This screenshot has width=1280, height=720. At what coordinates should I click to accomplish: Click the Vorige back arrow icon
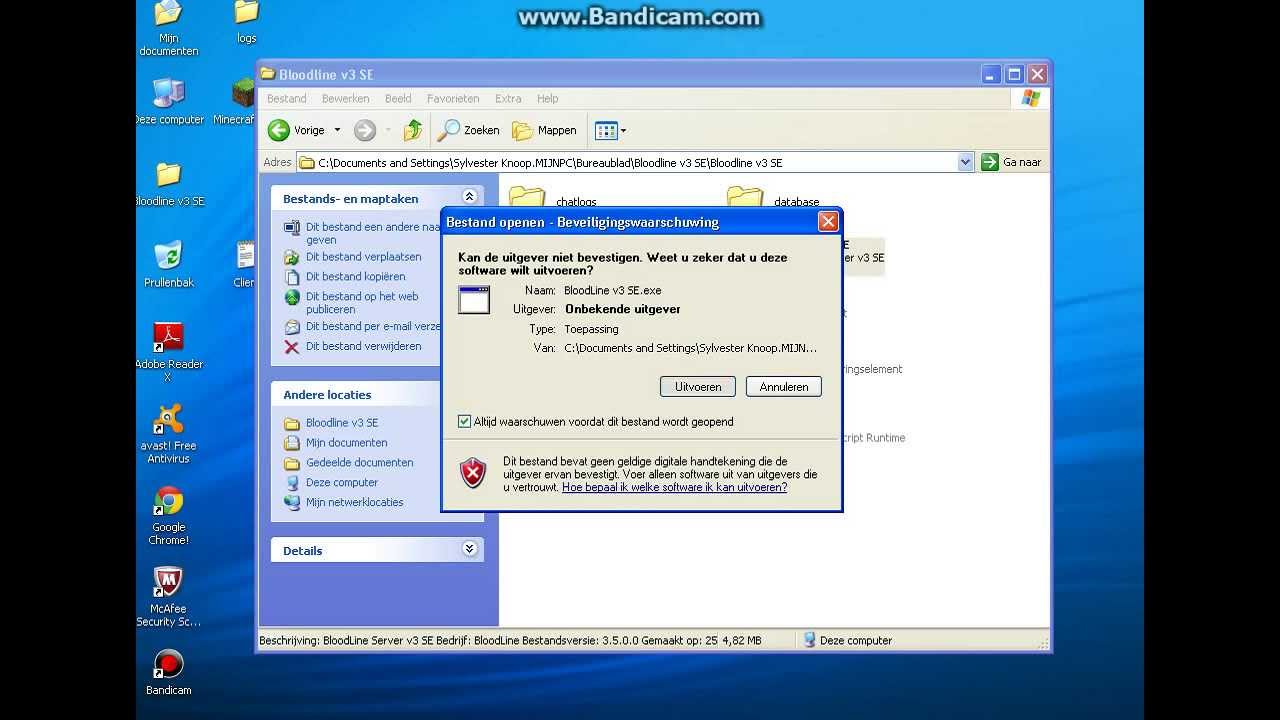(x=279, y=130)
